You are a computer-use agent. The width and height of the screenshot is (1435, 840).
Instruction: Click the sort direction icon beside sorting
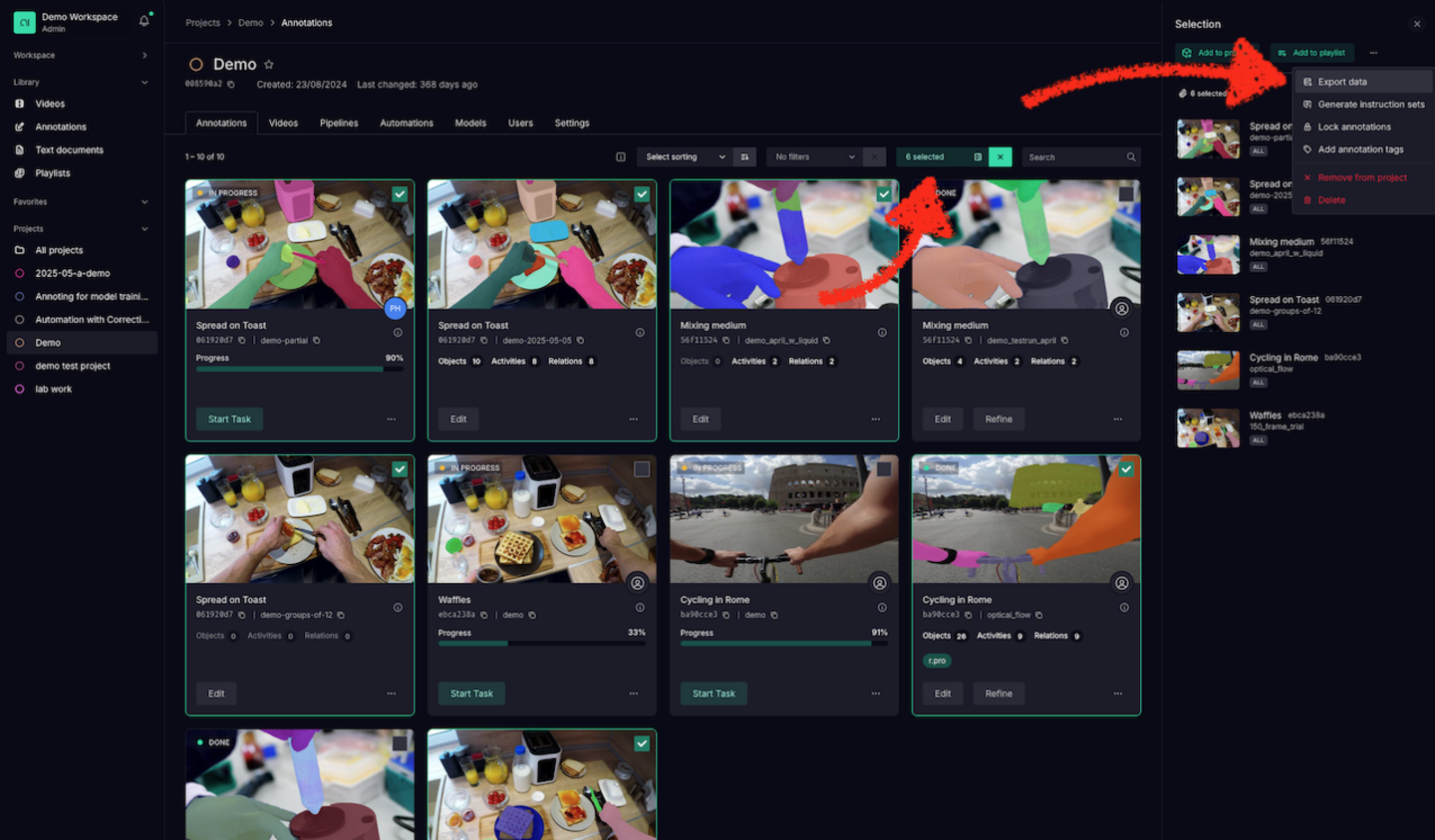(744, 157)
